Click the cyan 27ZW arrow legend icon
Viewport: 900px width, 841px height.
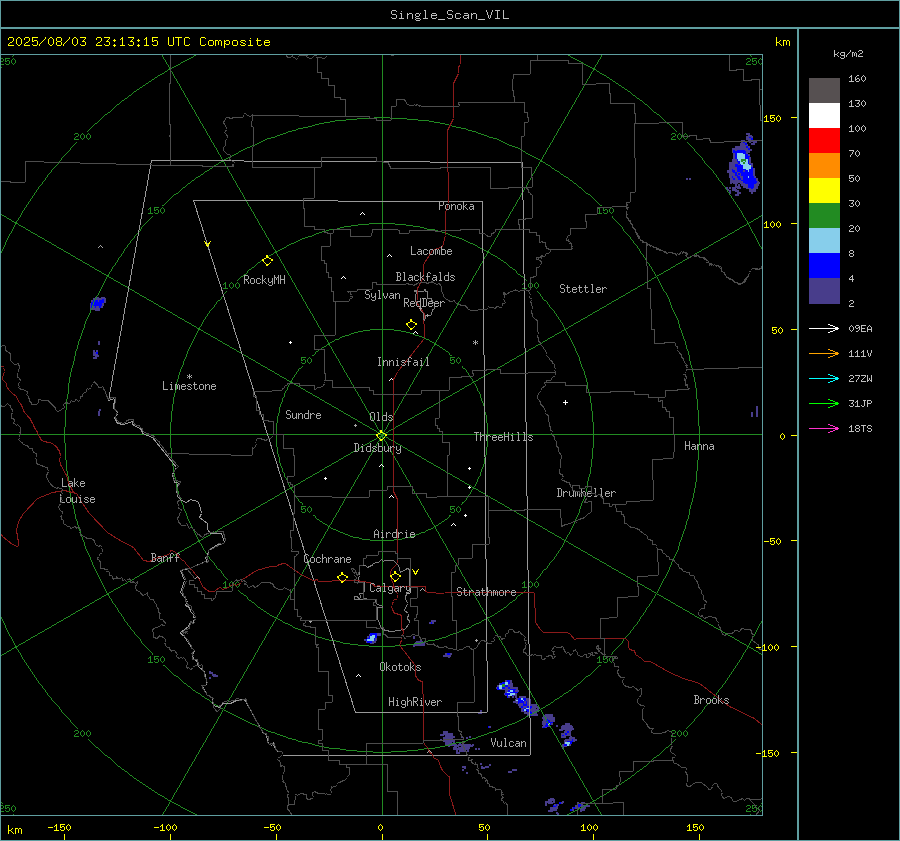pyautogui.click(x=824, y=378)
